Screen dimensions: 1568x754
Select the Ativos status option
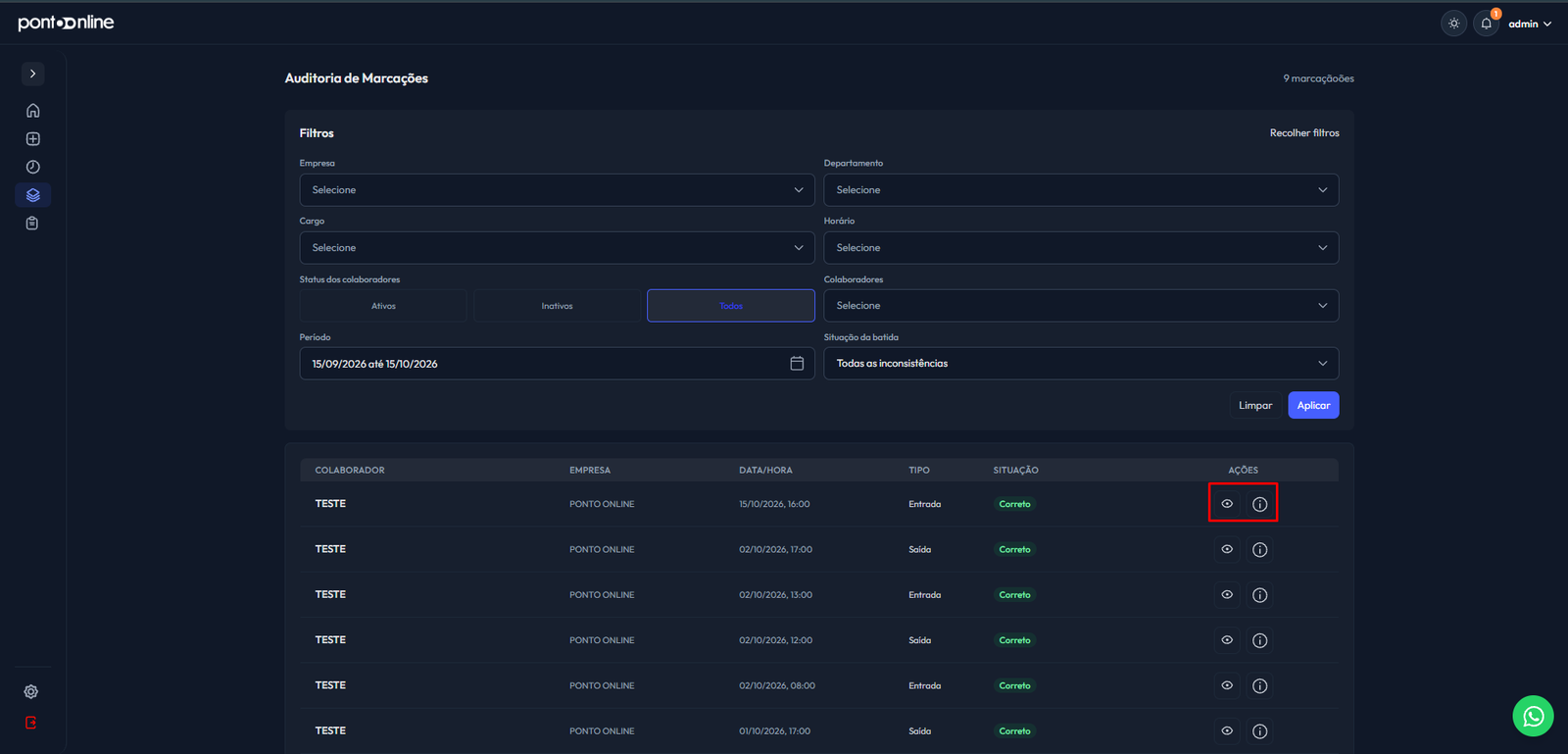tap(383, 306)
